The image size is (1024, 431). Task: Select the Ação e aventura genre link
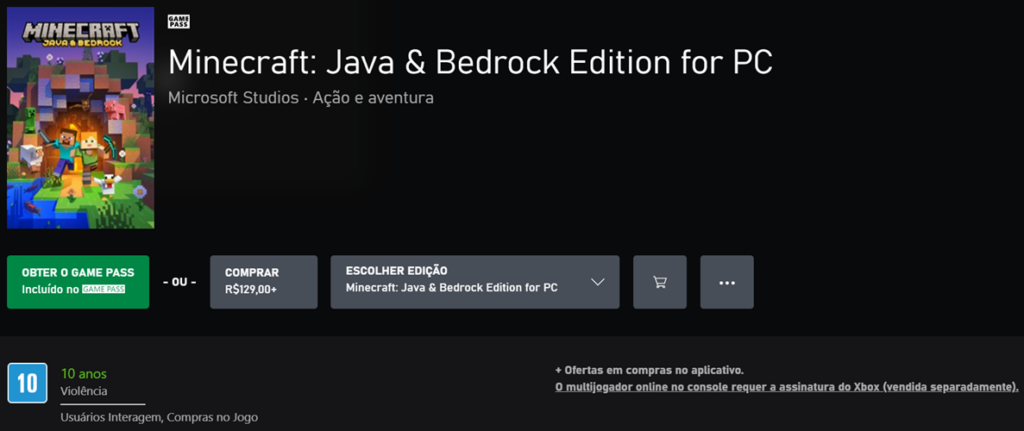pos(373,98)
